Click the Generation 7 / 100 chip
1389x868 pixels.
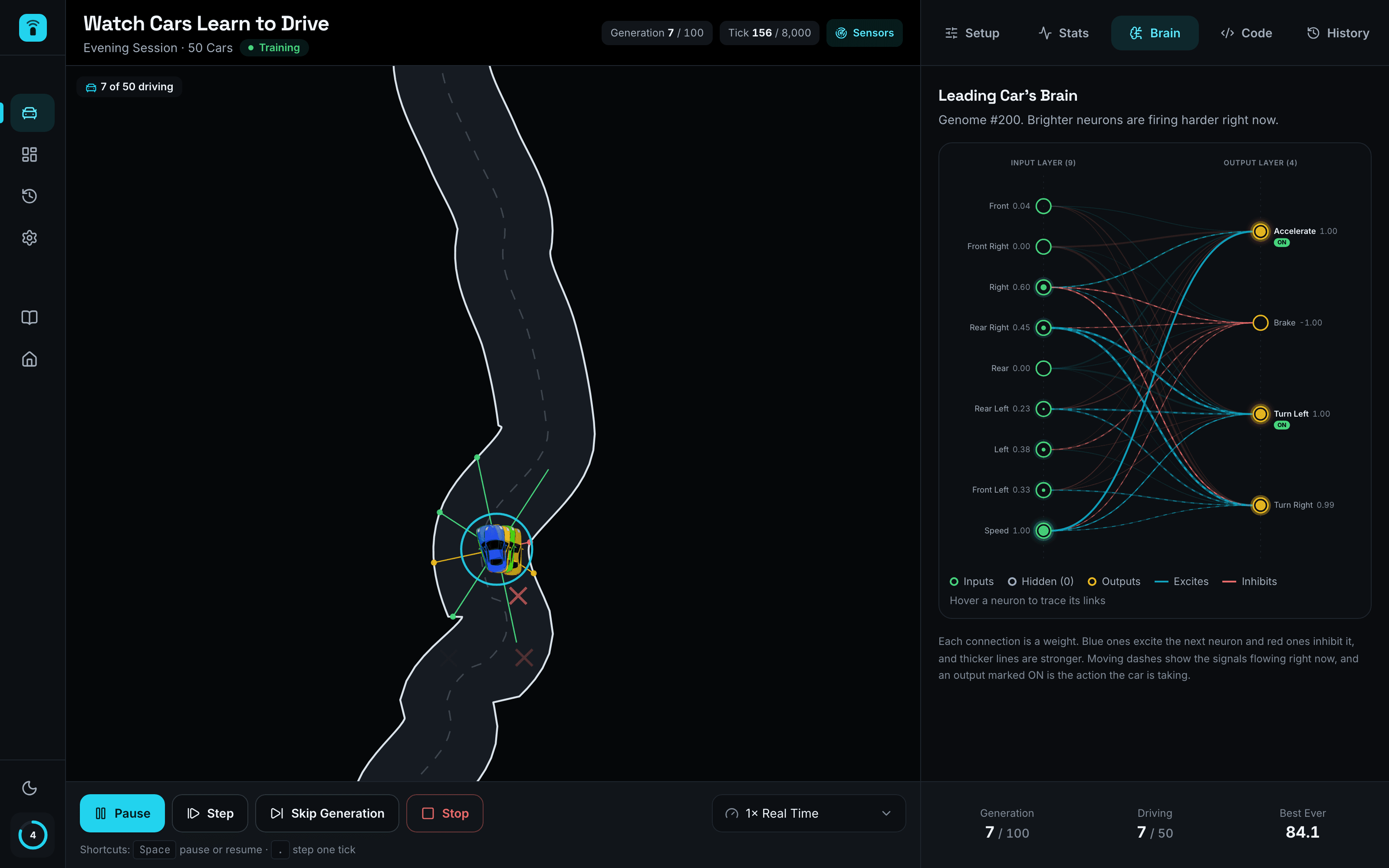[x=657, y=33]
